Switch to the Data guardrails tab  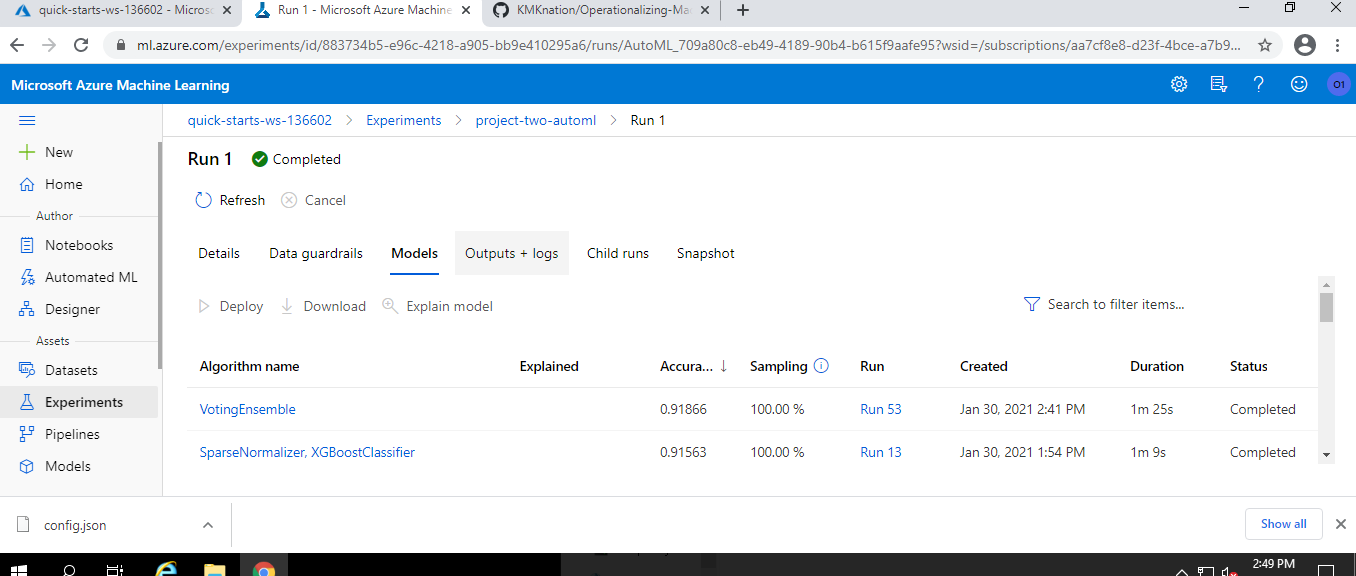(x=316, y=253)
